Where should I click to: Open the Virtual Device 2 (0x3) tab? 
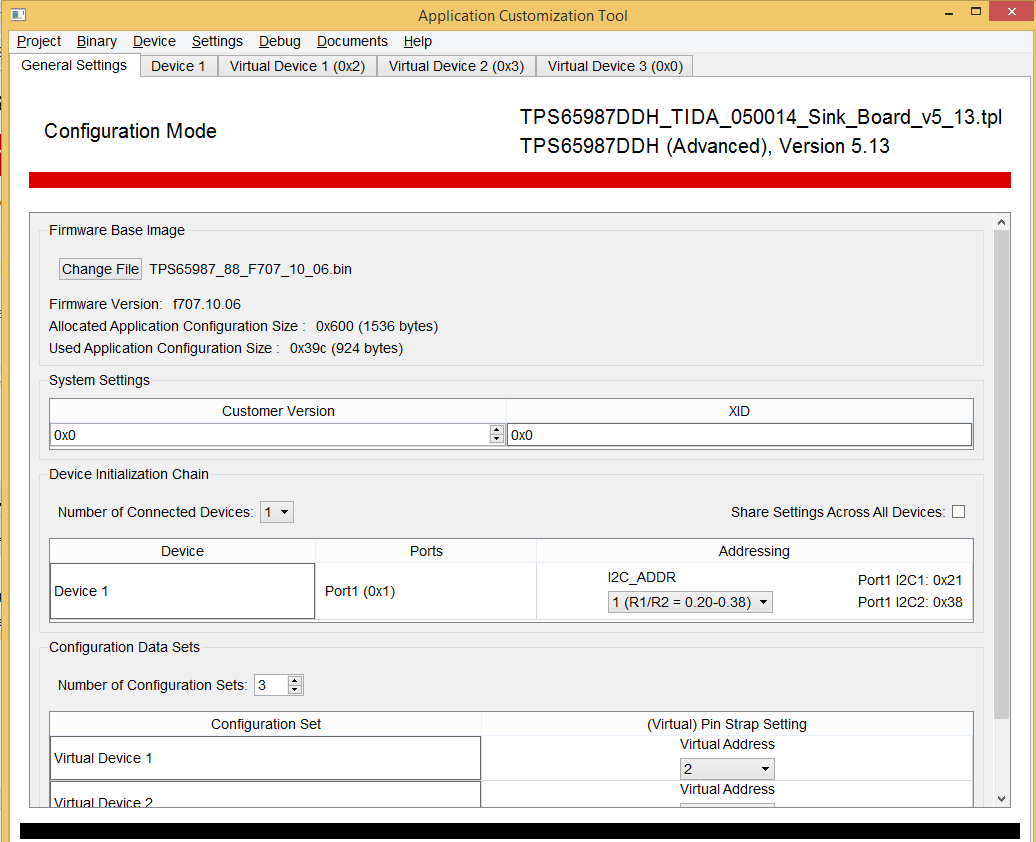click(457, 66)
